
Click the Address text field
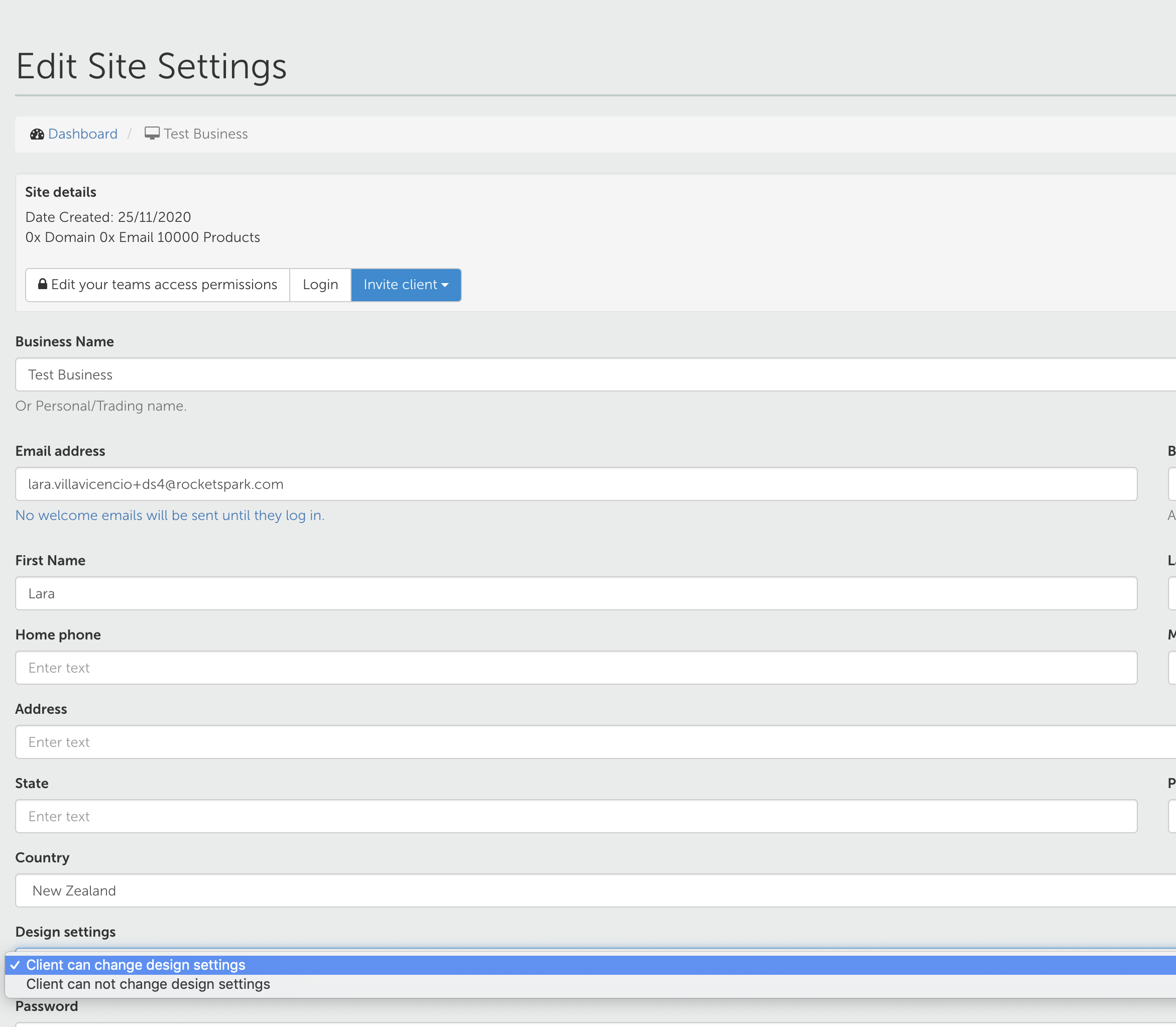tap(595, 742)
